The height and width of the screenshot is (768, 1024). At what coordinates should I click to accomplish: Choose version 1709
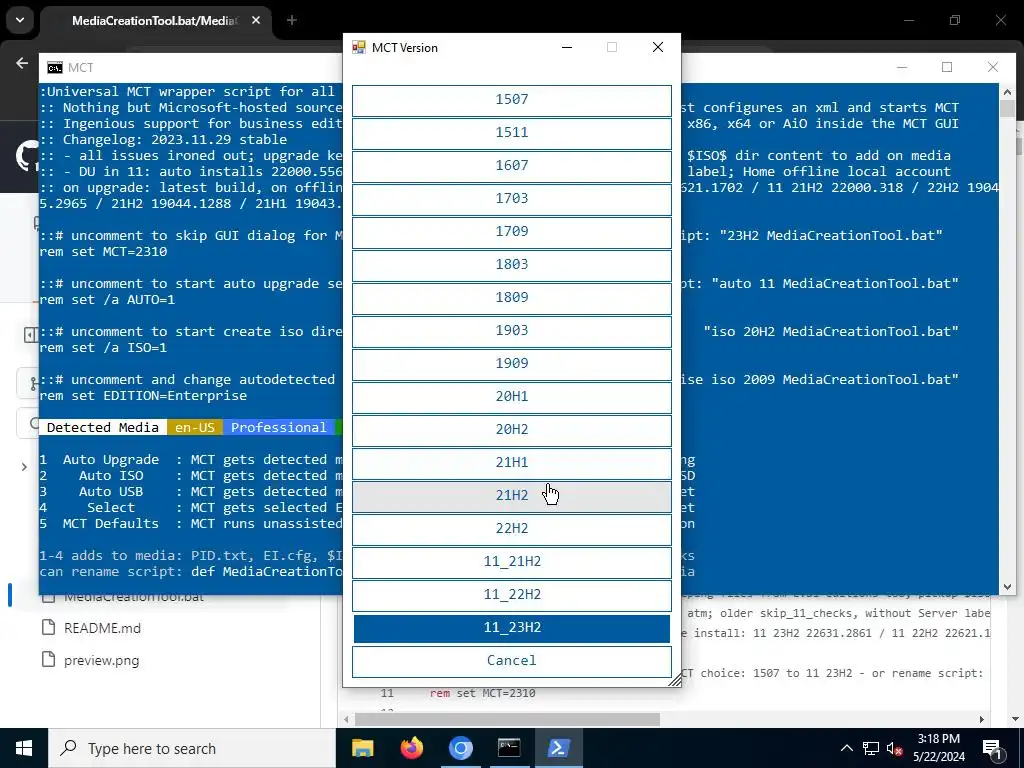click(x=511, y=232)
